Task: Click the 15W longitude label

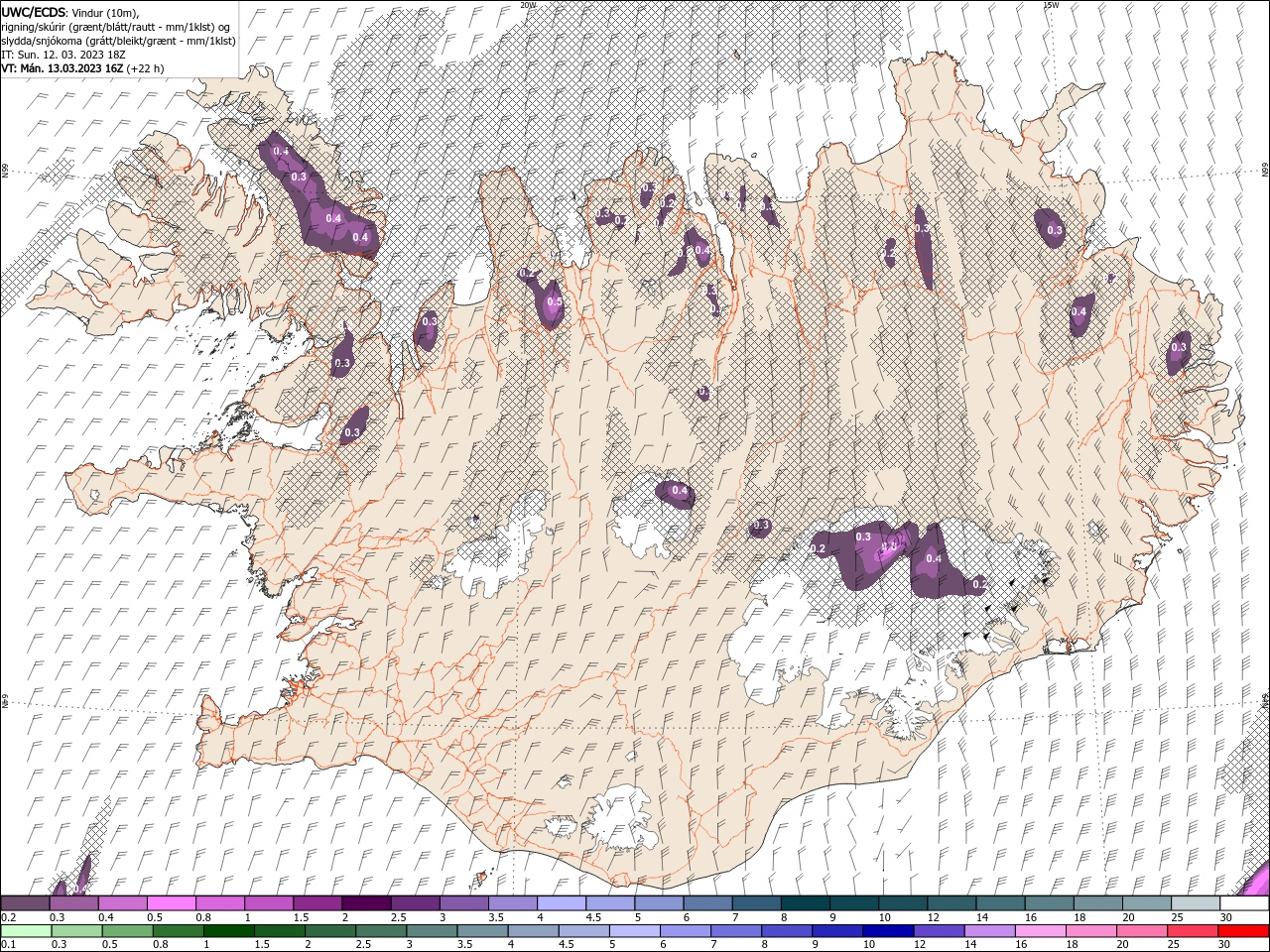Action: (1051, 5)
